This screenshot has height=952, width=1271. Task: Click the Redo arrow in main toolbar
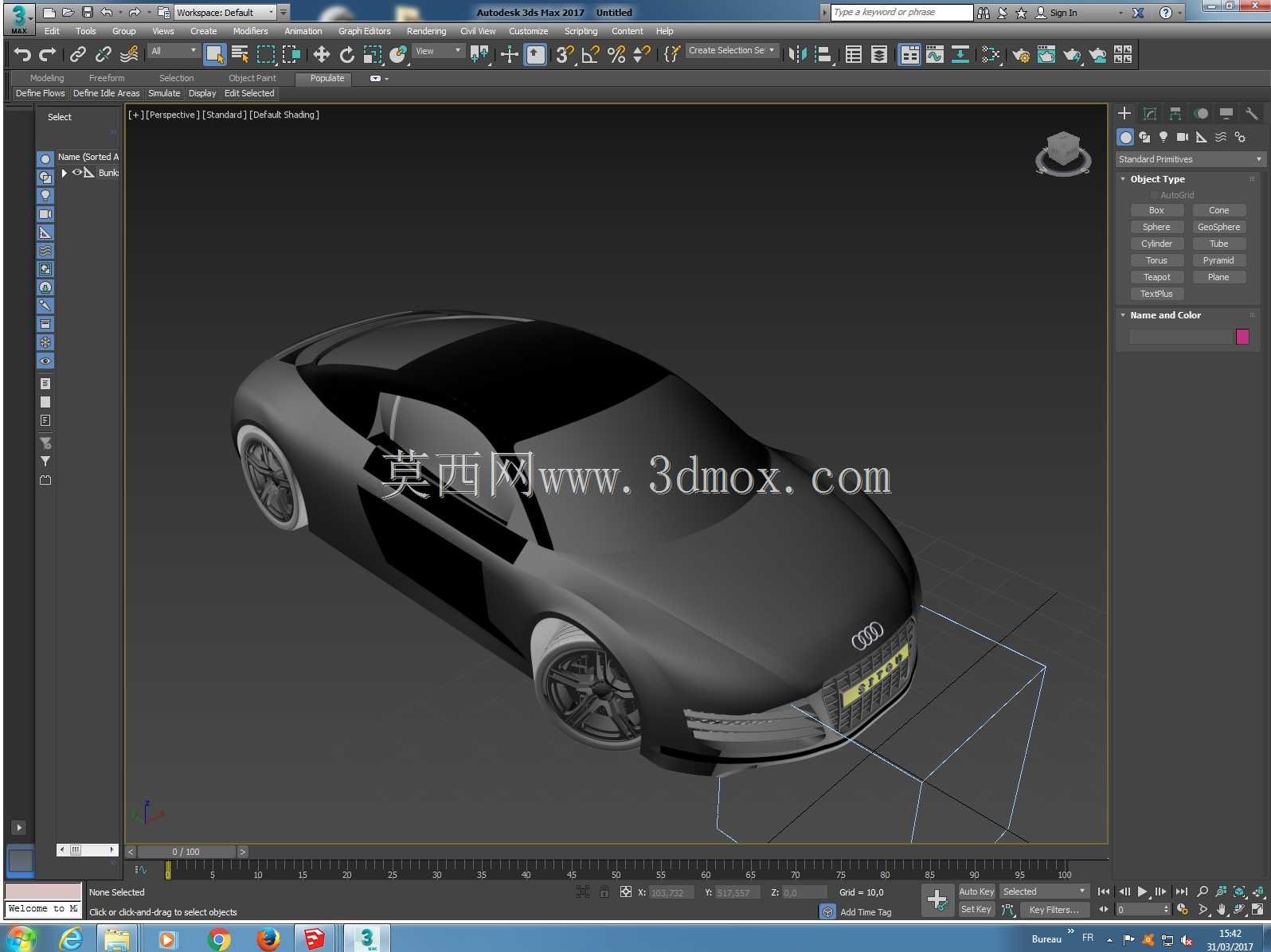(x=48, y=54)
